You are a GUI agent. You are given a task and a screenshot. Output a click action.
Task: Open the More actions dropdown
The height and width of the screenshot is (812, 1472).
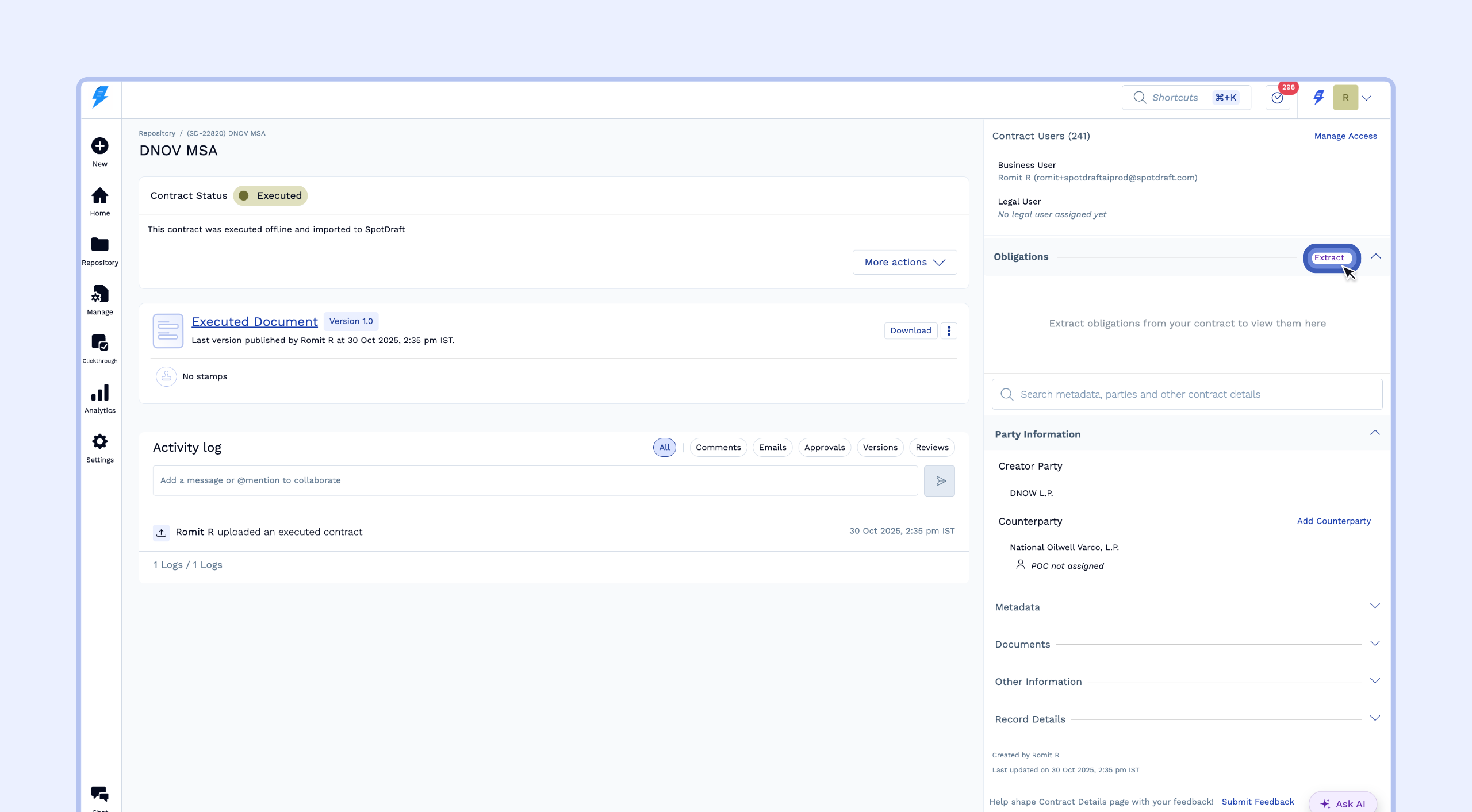coord(904,262)
